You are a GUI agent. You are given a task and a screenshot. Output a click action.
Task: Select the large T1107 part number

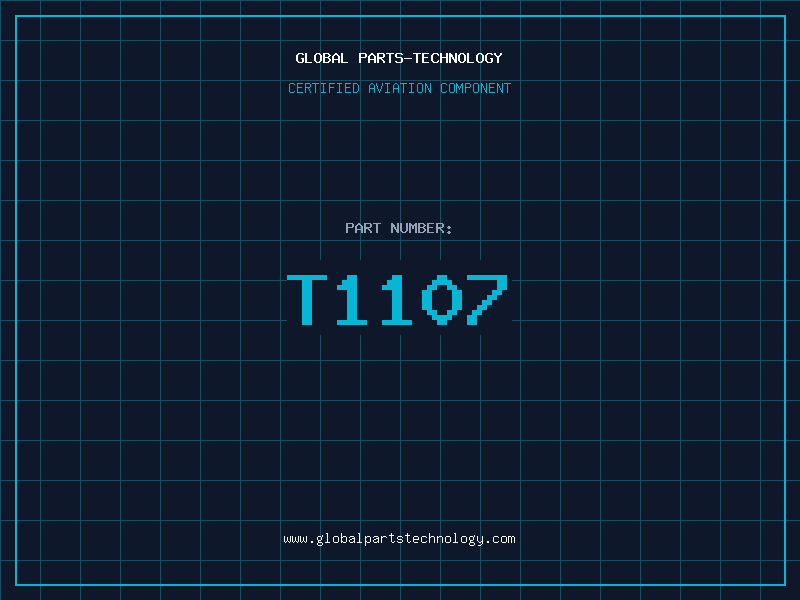pos(399,300)
